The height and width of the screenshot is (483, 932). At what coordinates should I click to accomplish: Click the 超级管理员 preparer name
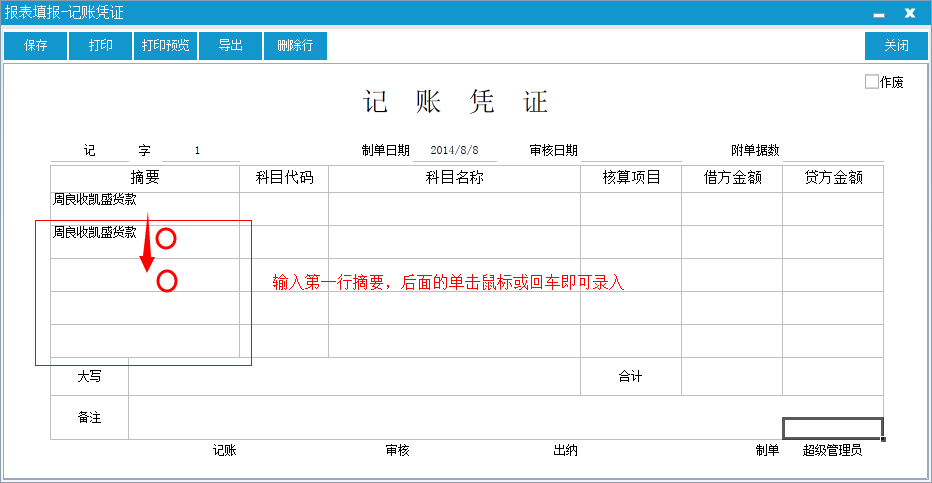(x=832, y=450)
